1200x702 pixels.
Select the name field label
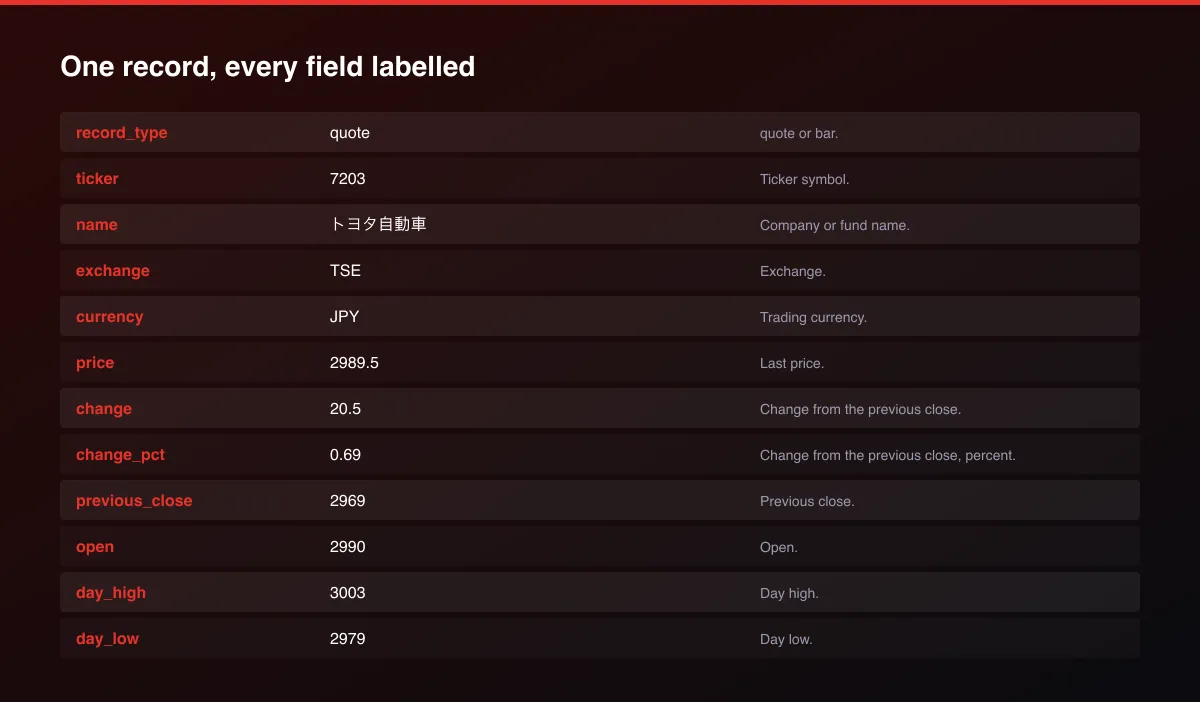(x=97, y=225)
